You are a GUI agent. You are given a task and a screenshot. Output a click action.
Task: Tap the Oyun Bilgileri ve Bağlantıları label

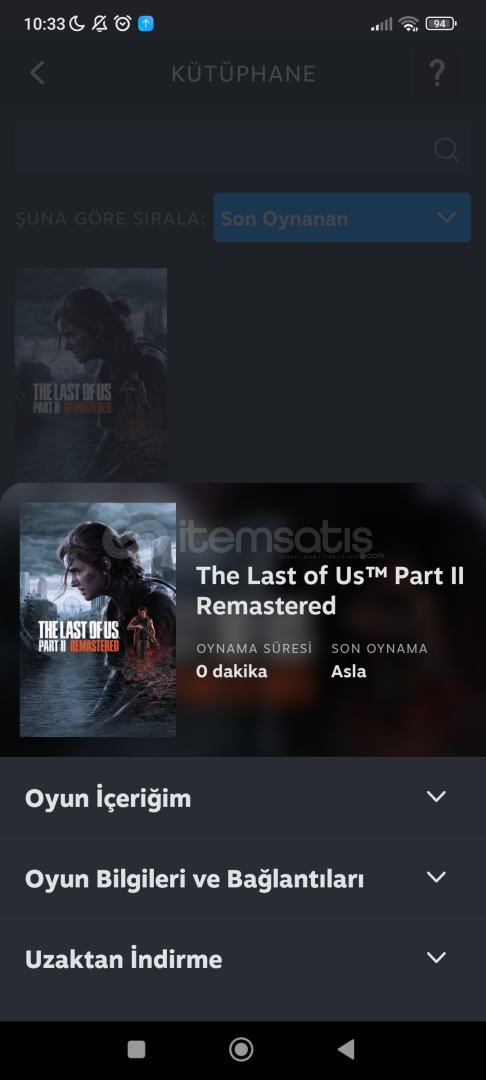(x=194, y=879)
